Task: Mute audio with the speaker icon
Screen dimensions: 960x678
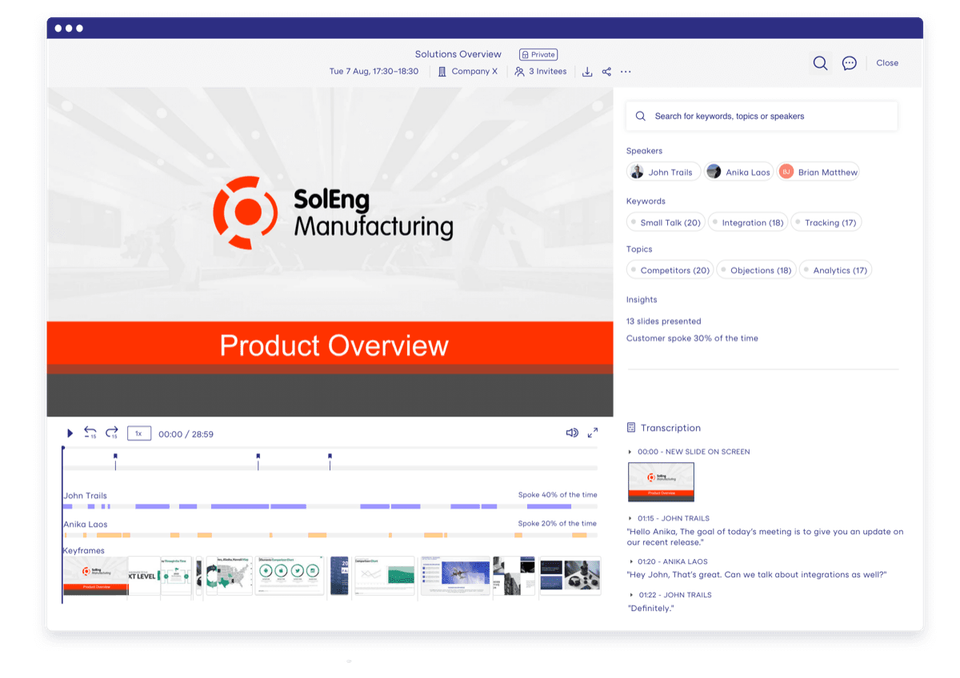Action: [572, 433]
